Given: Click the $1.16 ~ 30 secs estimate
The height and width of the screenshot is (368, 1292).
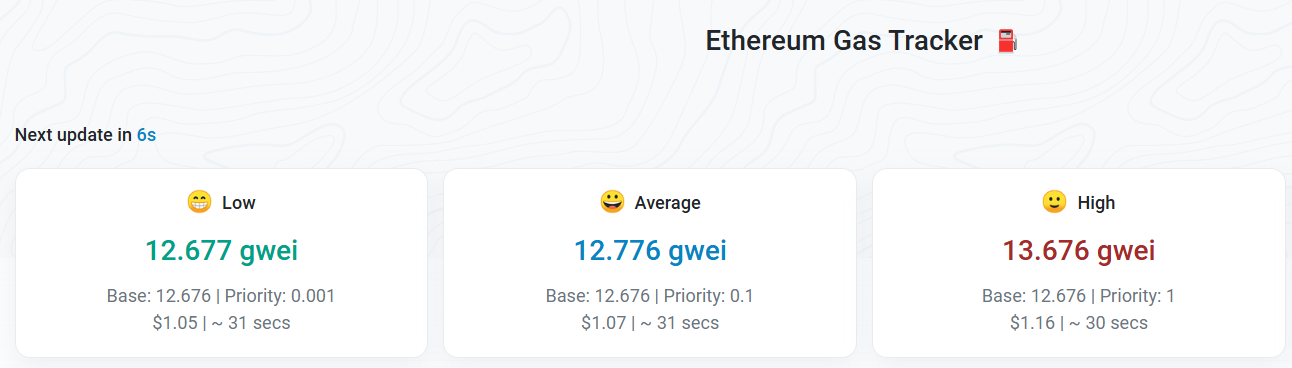Looking at the screenshot, I should 1079,323.
